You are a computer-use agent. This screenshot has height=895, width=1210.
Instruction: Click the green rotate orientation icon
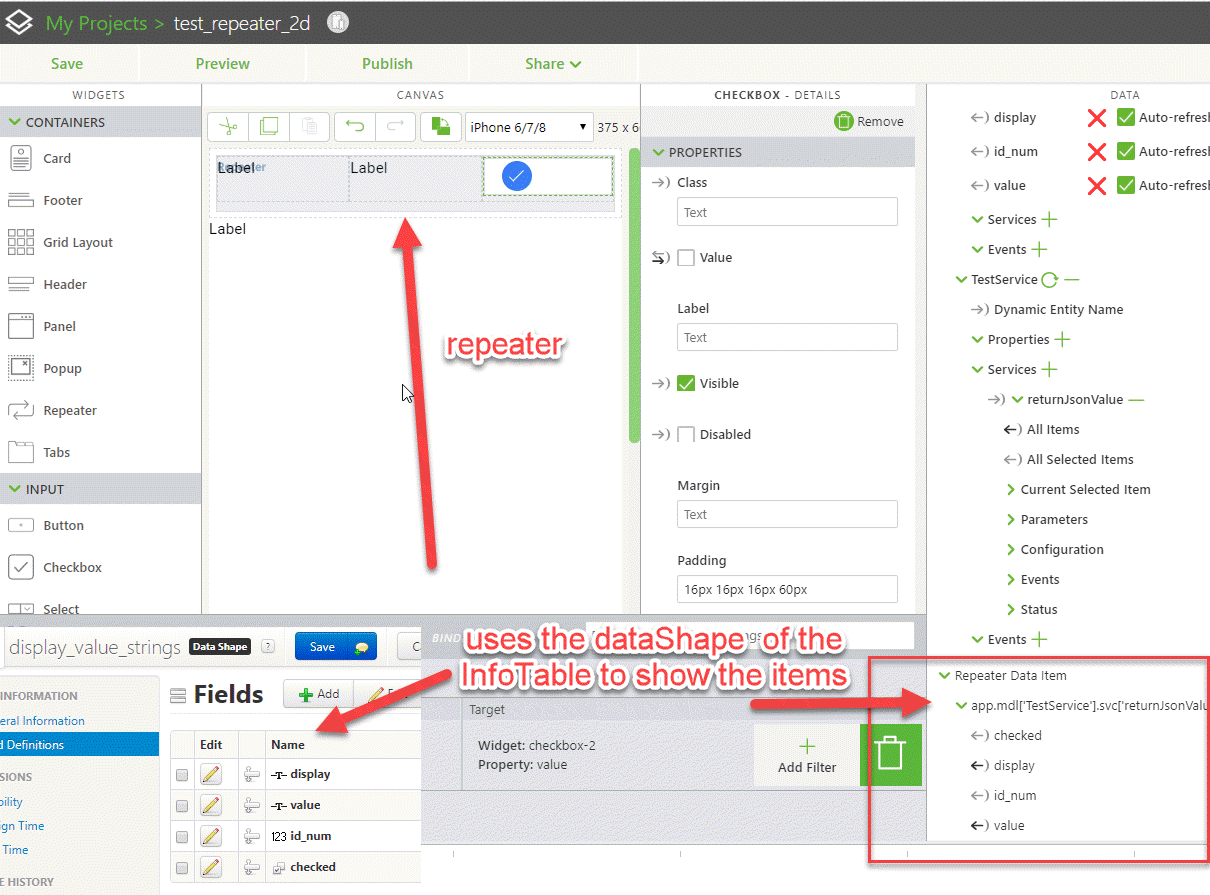[441, 126]
